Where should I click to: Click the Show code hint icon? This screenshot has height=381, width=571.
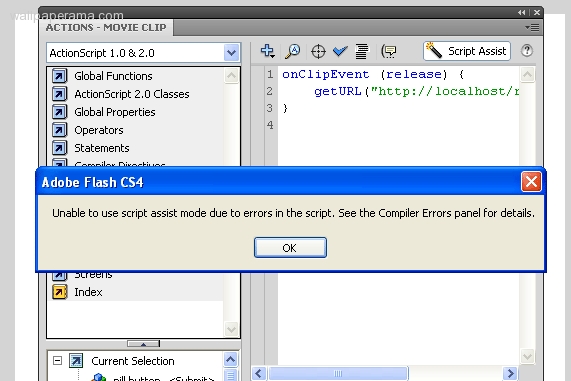click(x=389, y=51)
